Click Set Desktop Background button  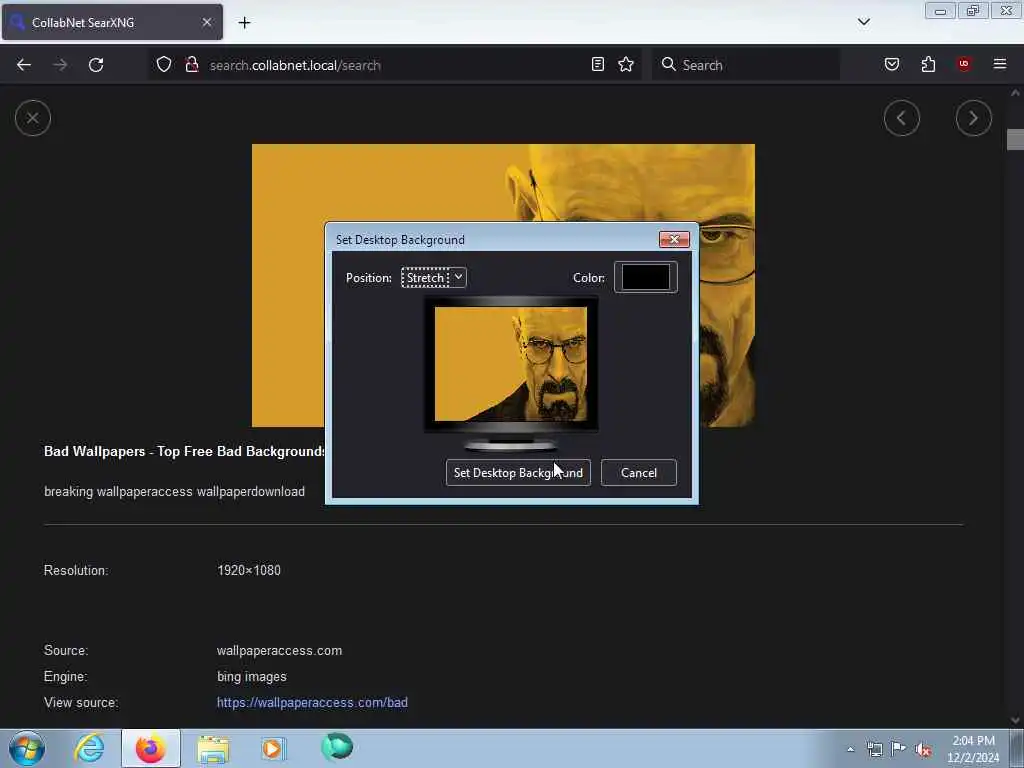(x=518, y=473)
